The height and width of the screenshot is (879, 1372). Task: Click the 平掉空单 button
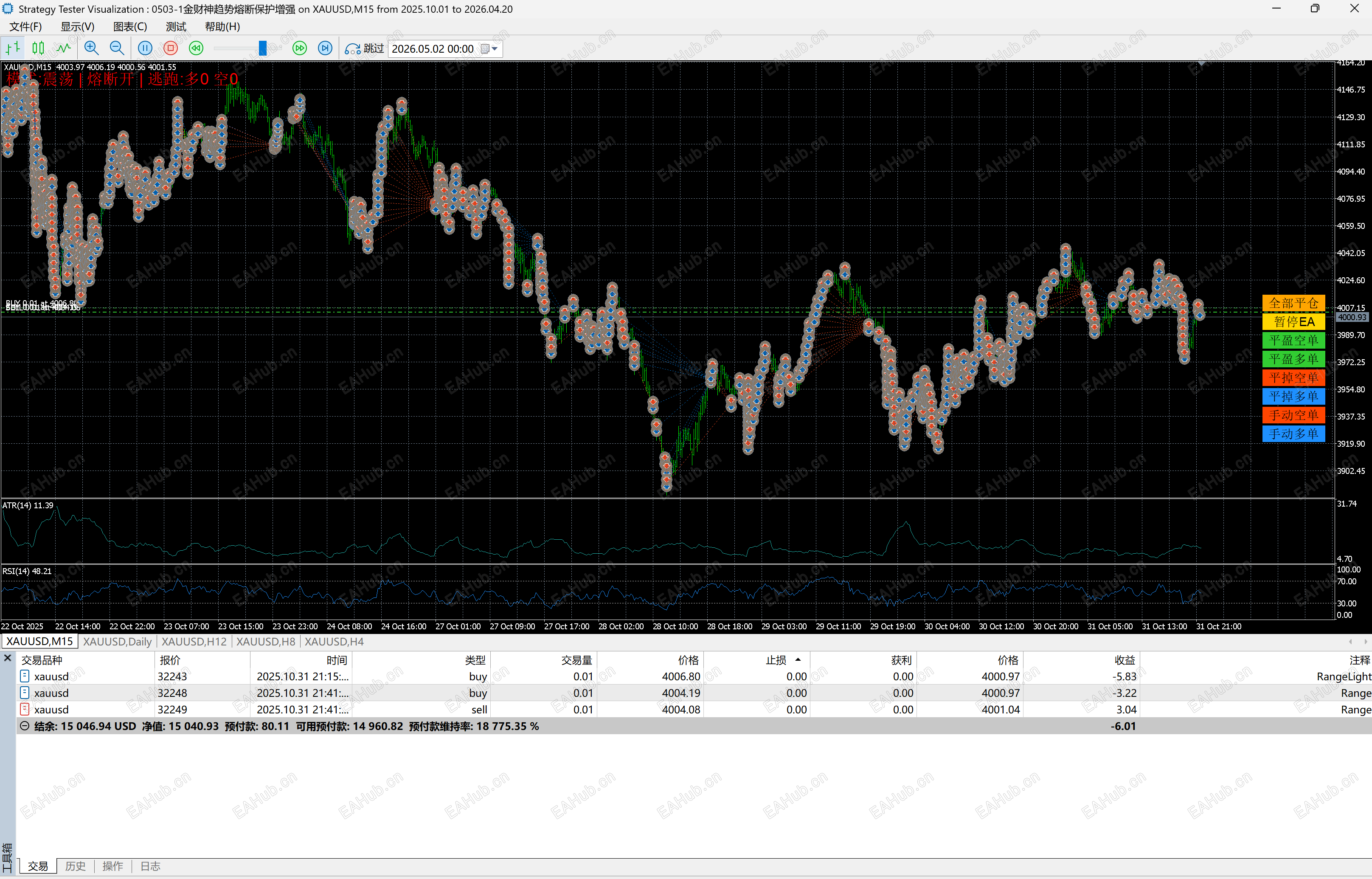[1293, 377]
